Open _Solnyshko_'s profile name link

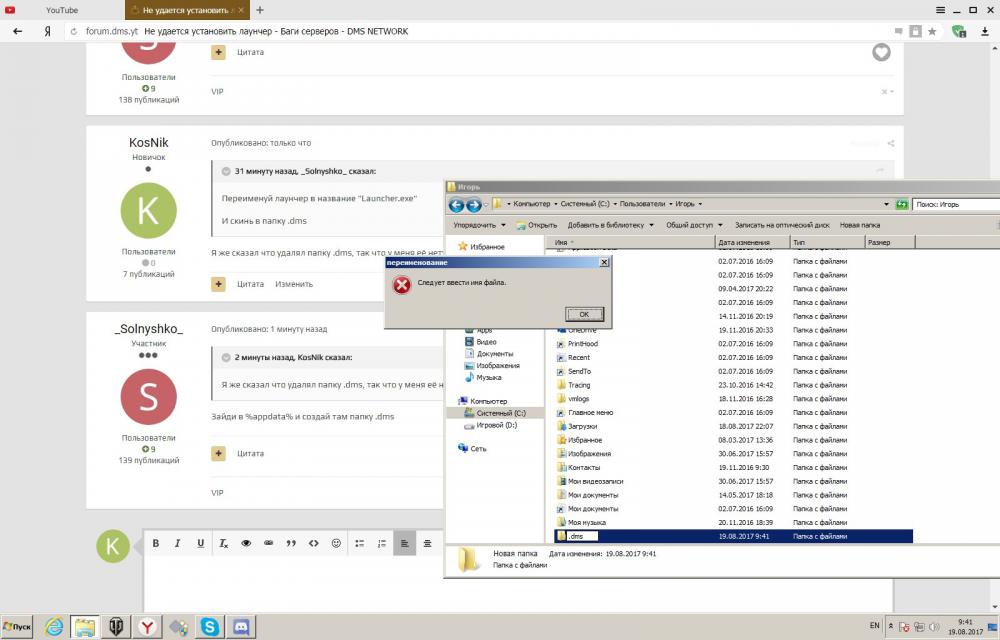[149, 329]
